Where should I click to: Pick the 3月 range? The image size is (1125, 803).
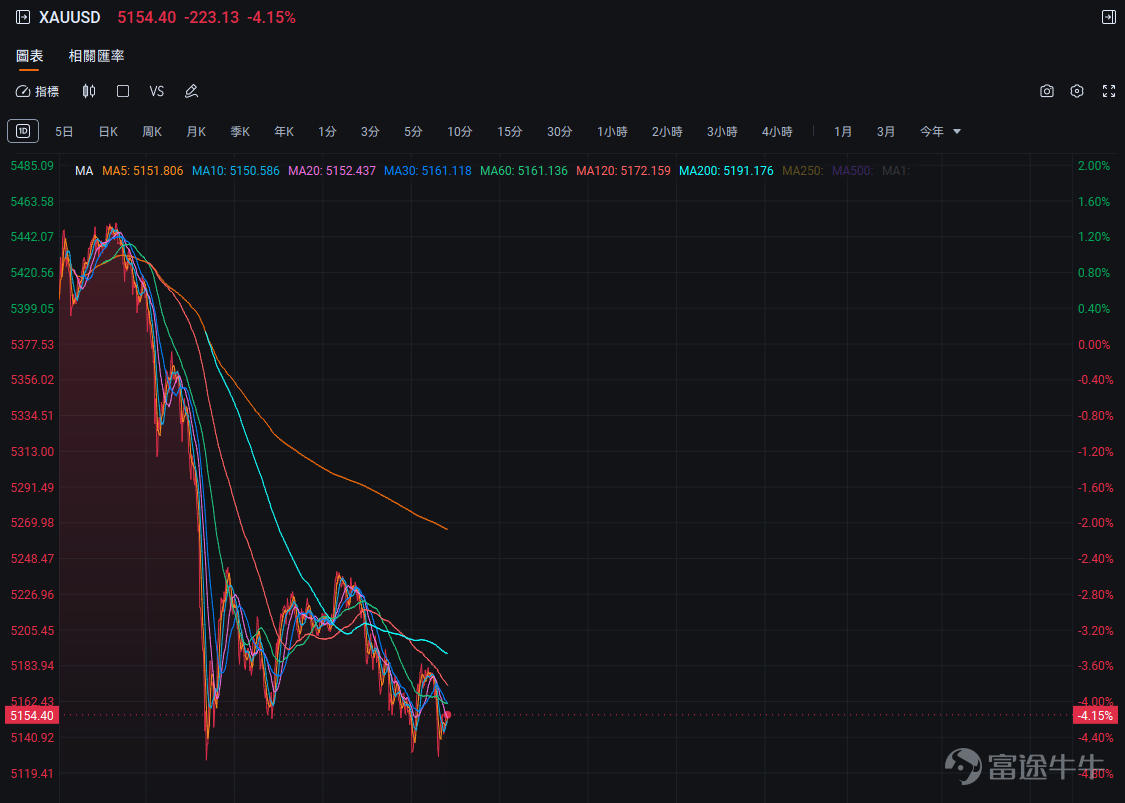pos(886,131)
